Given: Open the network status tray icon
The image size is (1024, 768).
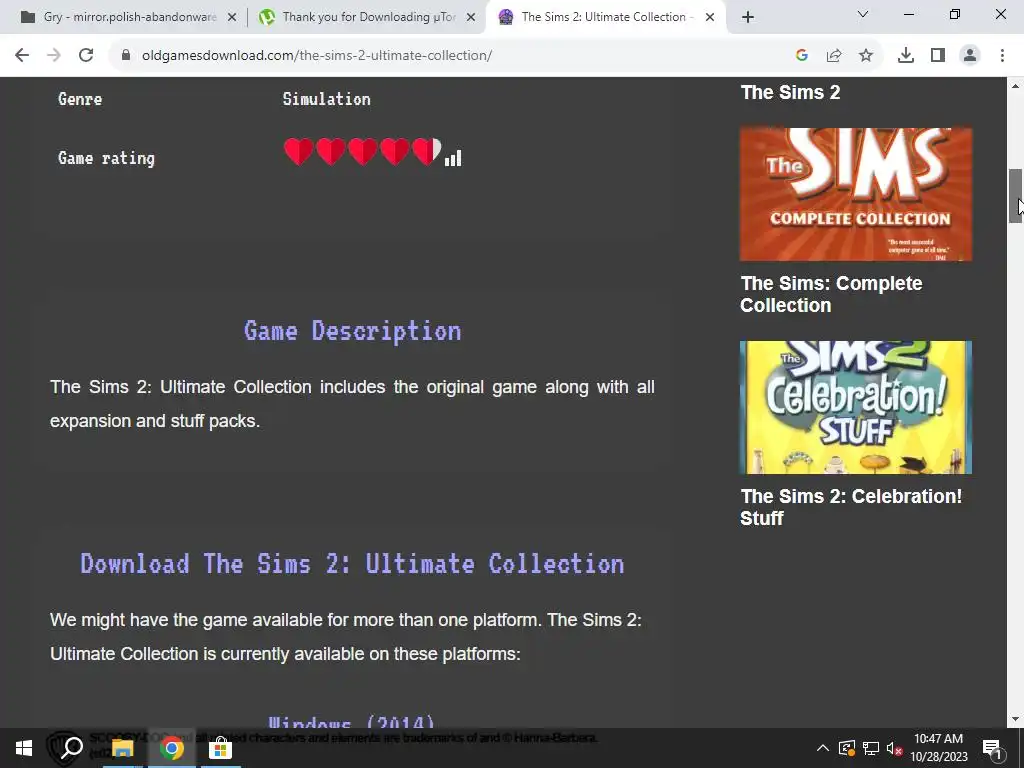Looking at the screenshot, I should 871,748.
